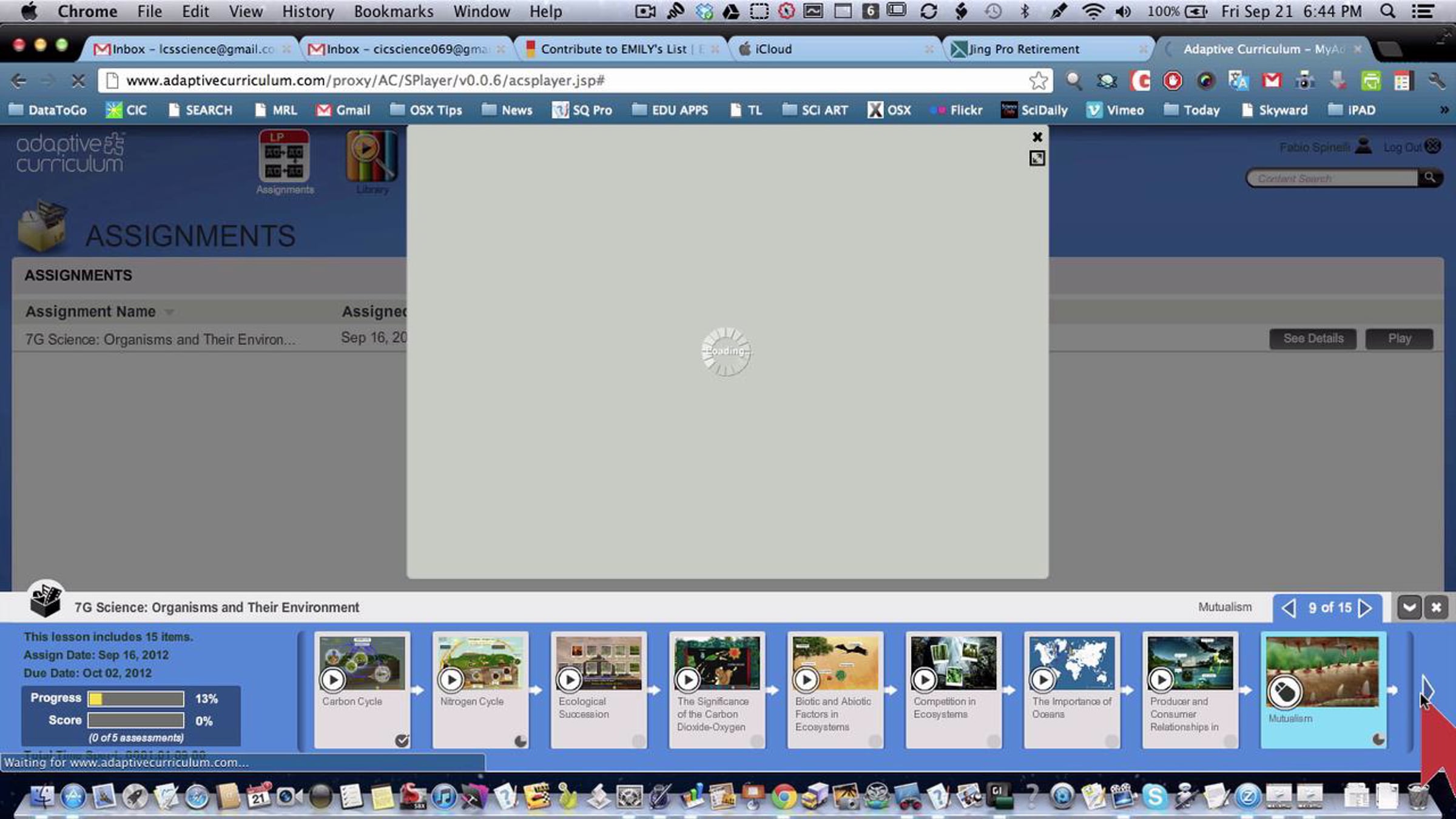The image size is (1456, 819).
Task: Switch to the iCloud tab
Action: point(773,49)
